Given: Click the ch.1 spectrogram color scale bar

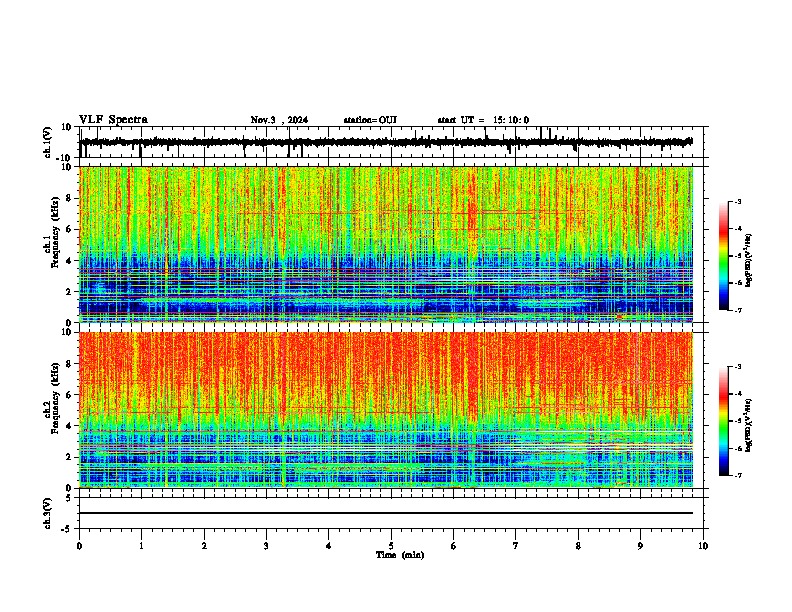Looking at the screenshot, I should pos(724,256).
